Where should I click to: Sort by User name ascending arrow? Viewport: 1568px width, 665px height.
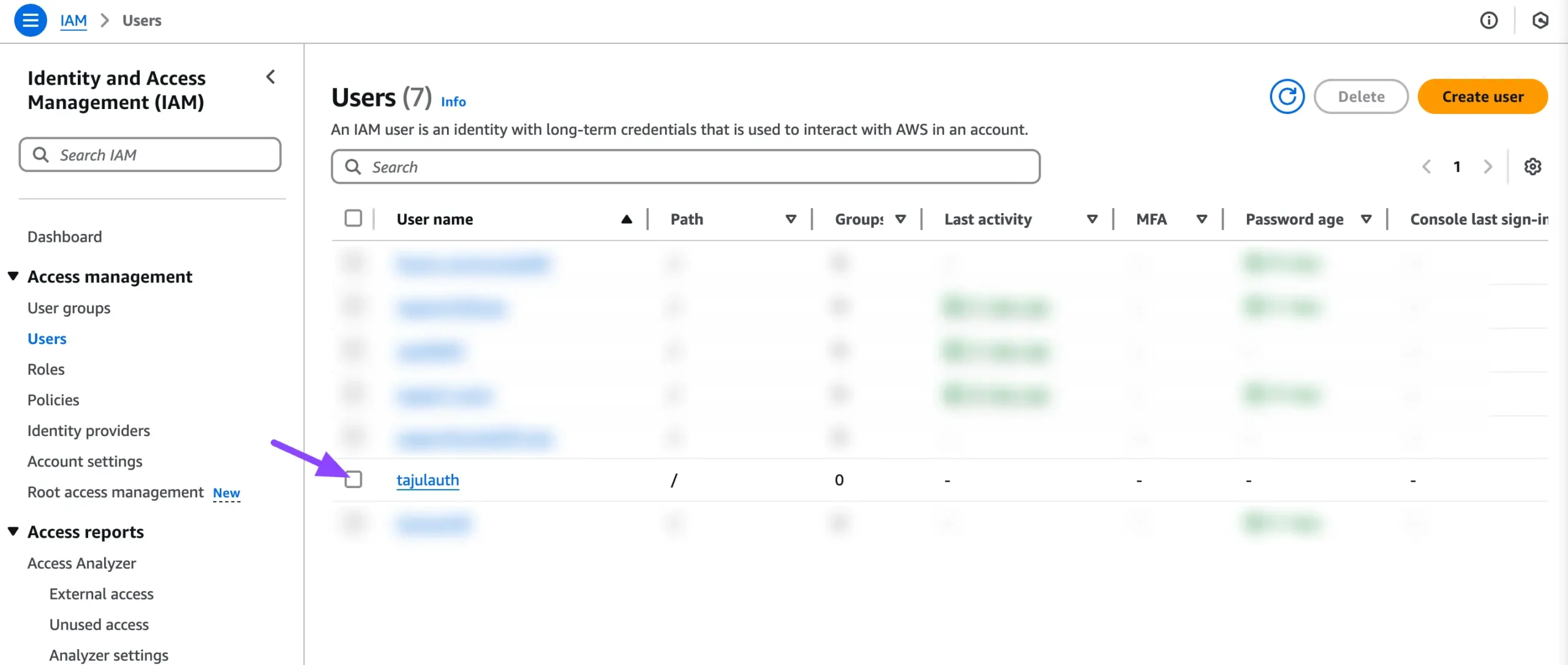coord(626,219)
